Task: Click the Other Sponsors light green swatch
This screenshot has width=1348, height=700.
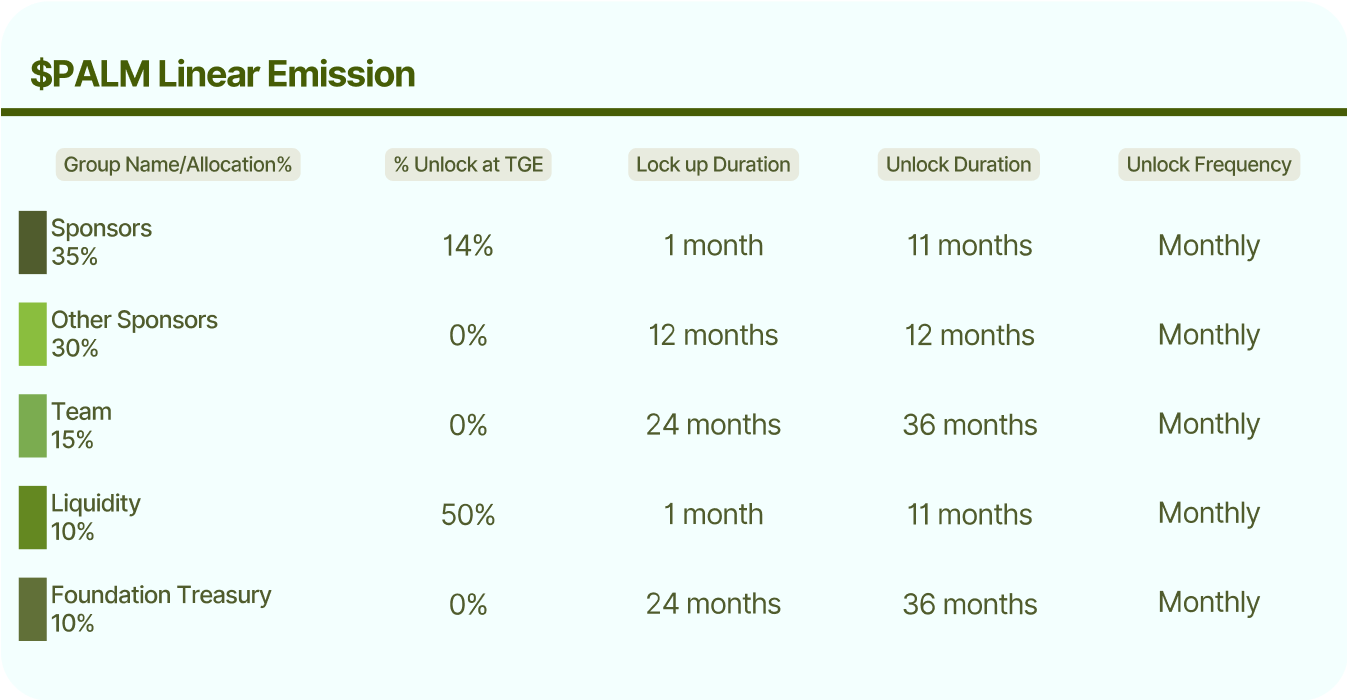Action: [33, 334]
